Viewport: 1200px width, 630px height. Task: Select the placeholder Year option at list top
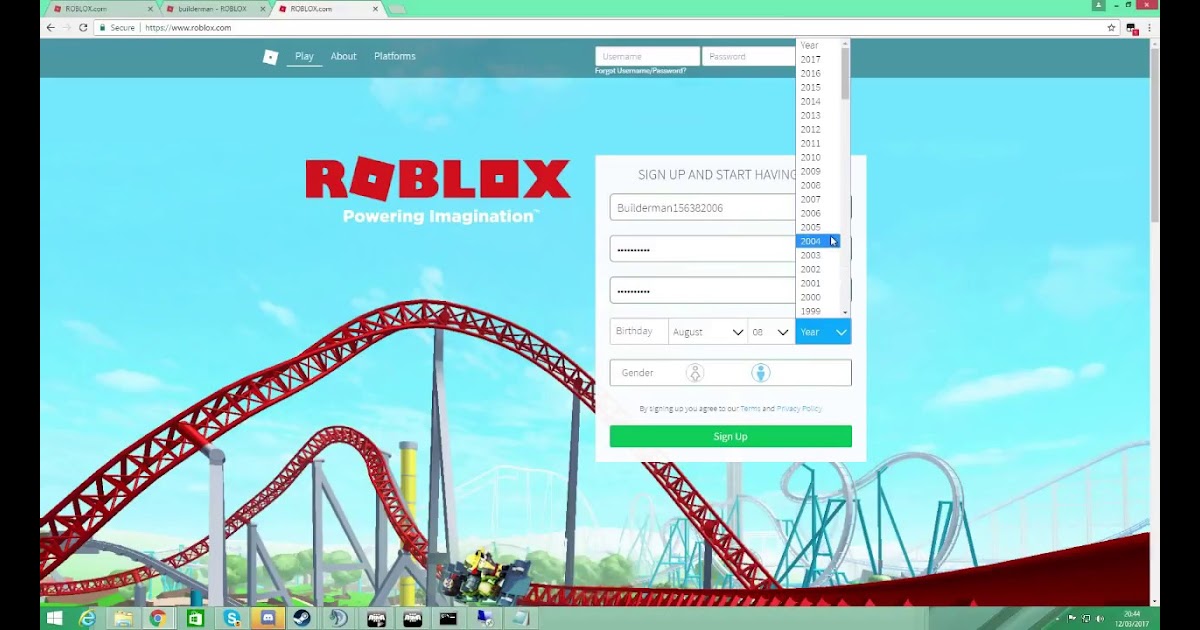(x=818, y=45)
